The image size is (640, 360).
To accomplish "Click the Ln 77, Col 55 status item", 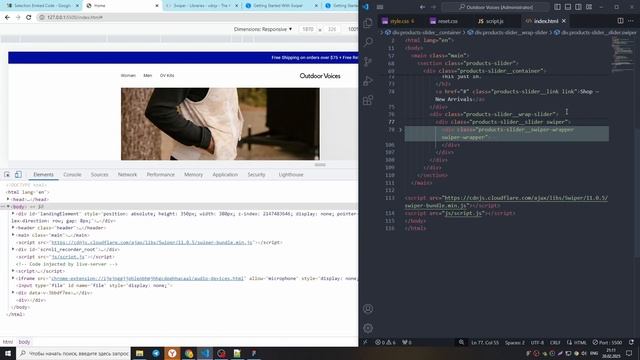I will click(x=485, y=342).
